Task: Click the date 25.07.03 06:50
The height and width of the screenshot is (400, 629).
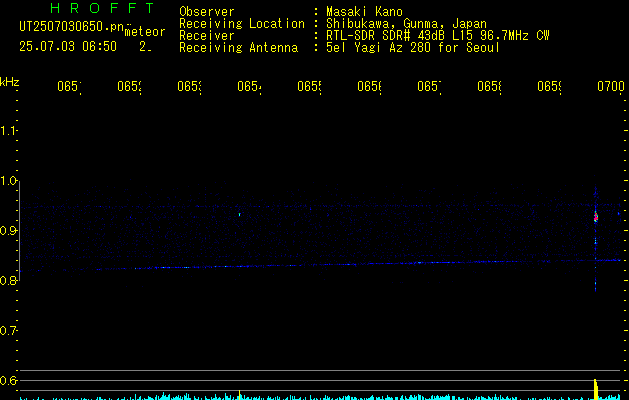Action: [x=68, y=47]
